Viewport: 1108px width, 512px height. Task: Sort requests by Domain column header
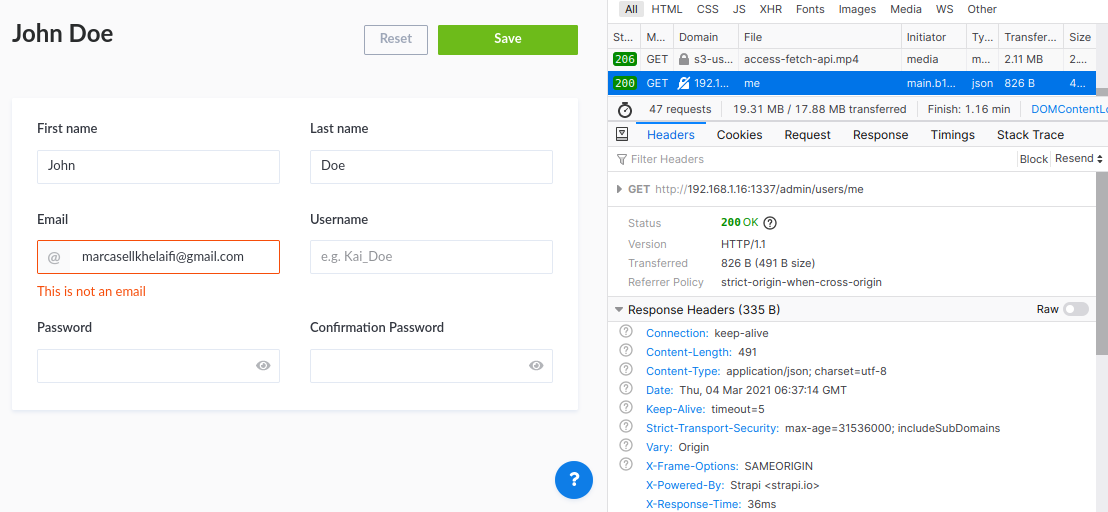coord(705,37)
